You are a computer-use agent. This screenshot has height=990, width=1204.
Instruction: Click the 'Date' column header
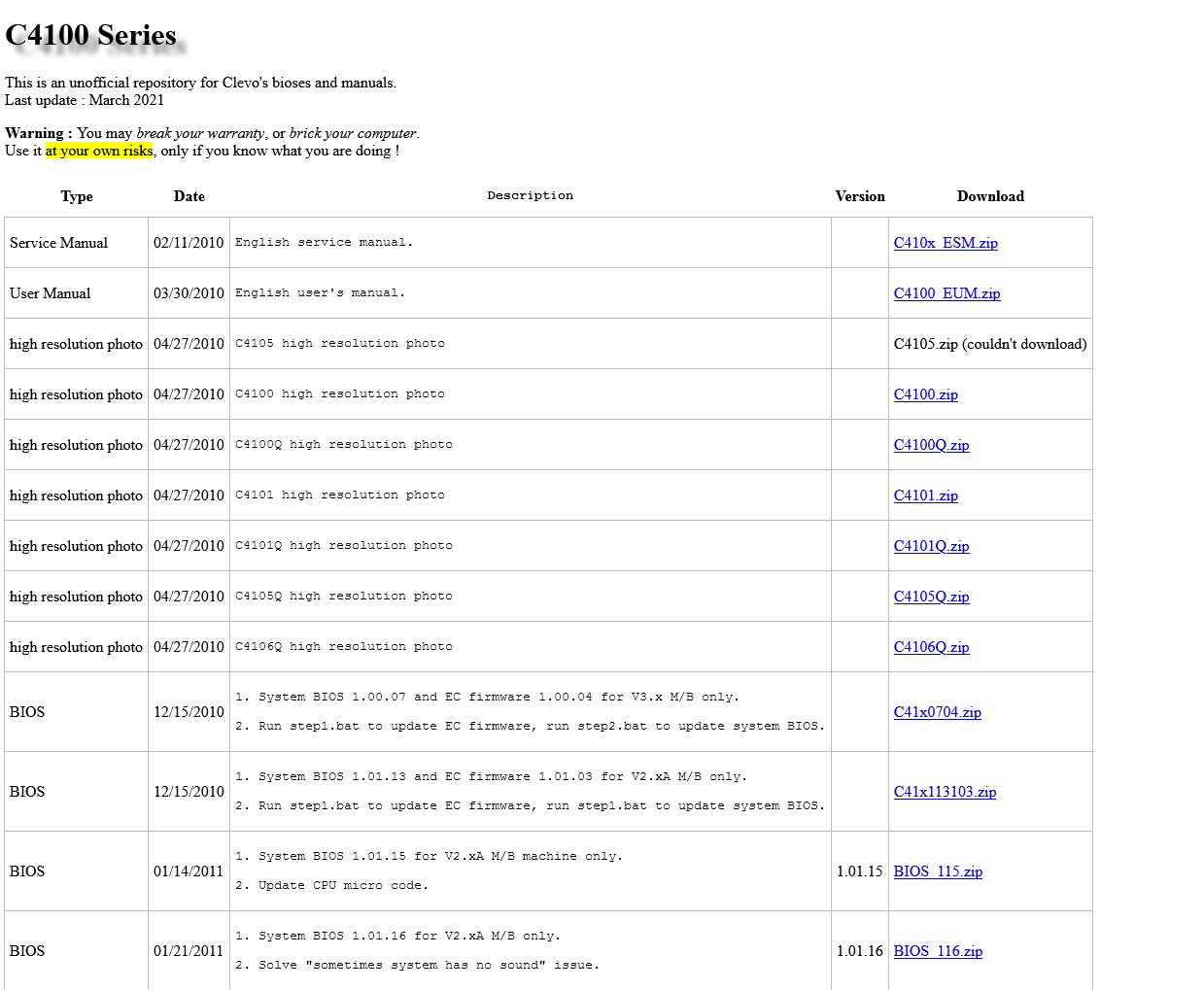pyautogui.click(x=189, y=196)
